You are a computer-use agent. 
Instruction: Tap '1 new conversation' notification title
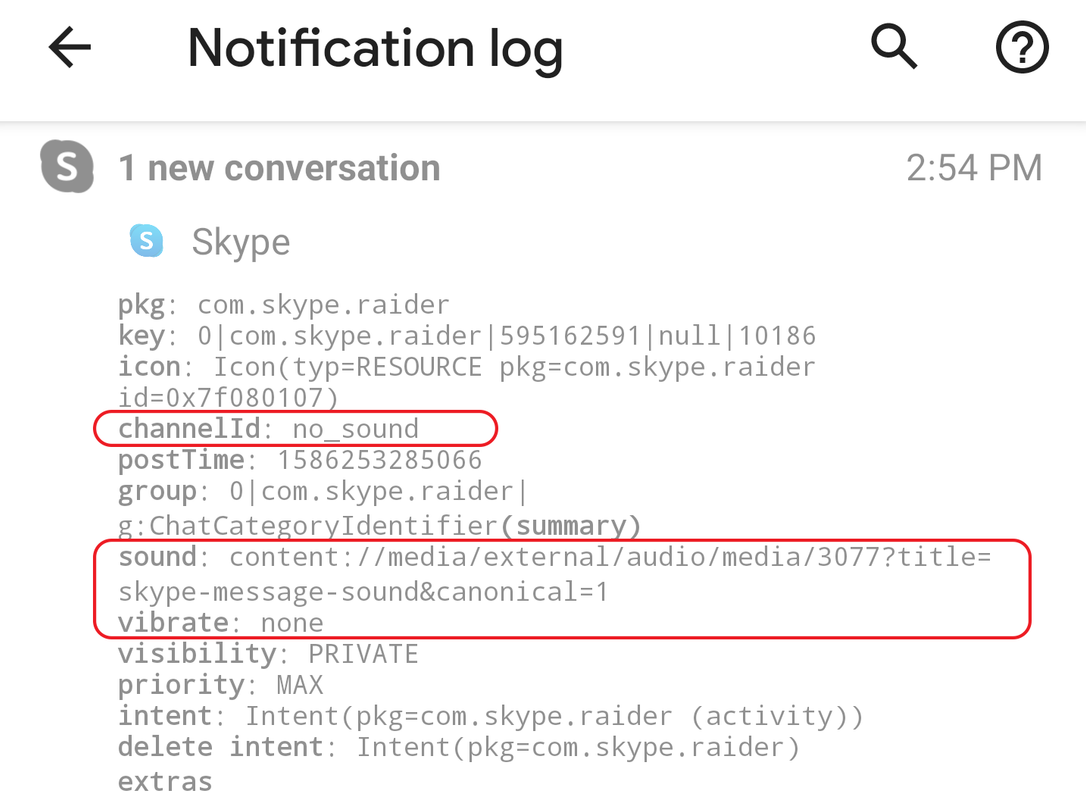click(x=279, y=168)
